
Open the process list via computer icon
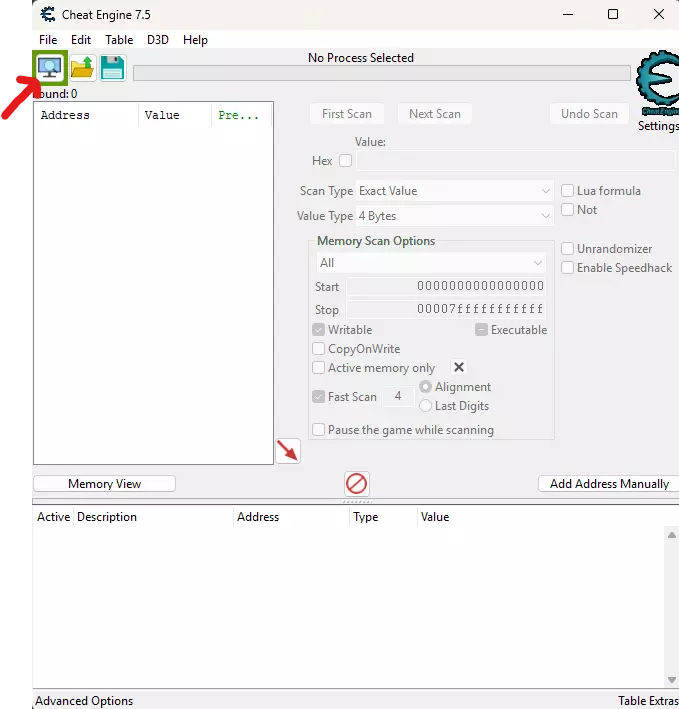point(50,68)
